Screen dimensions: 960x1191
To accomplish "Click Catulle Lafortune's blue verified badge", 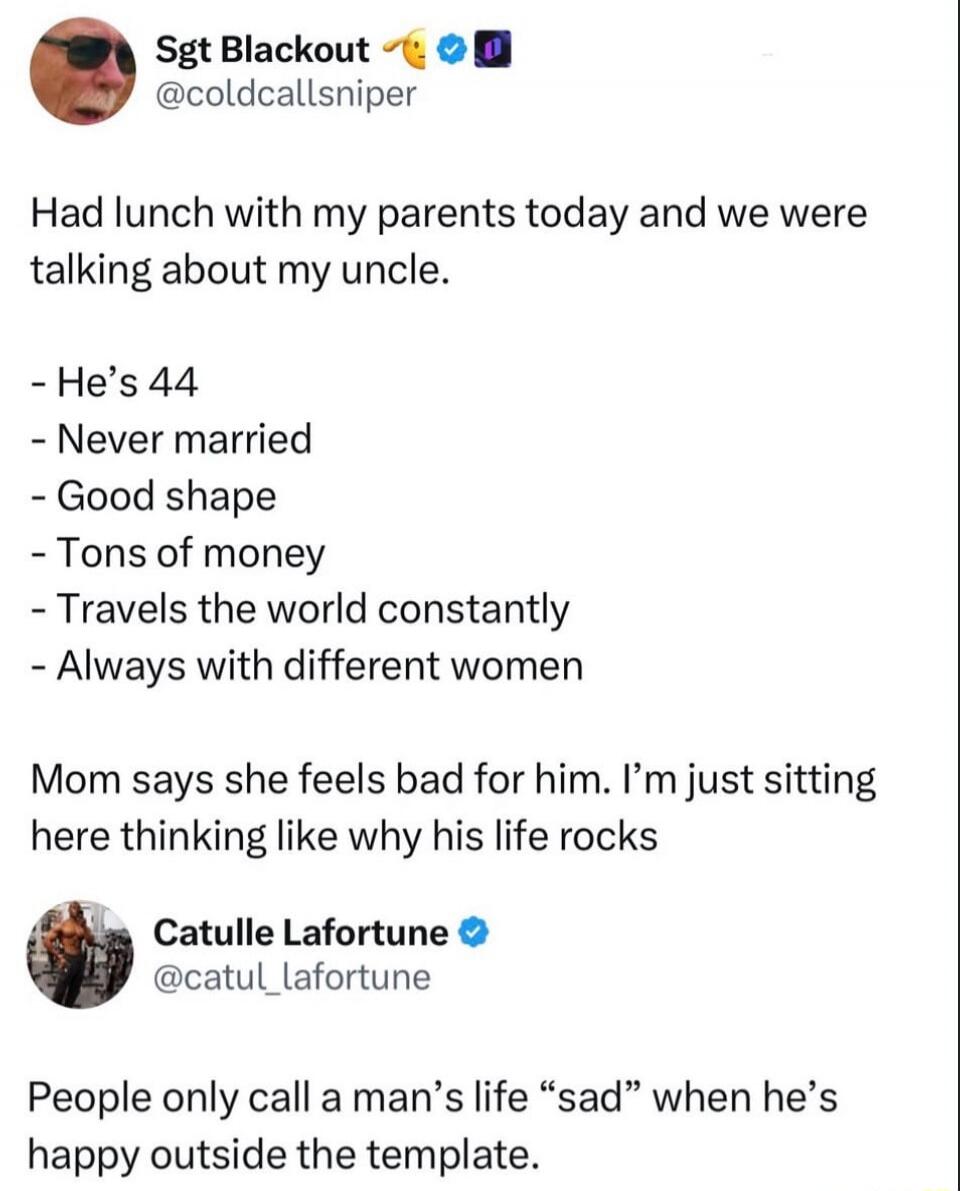I will (476, 933).
